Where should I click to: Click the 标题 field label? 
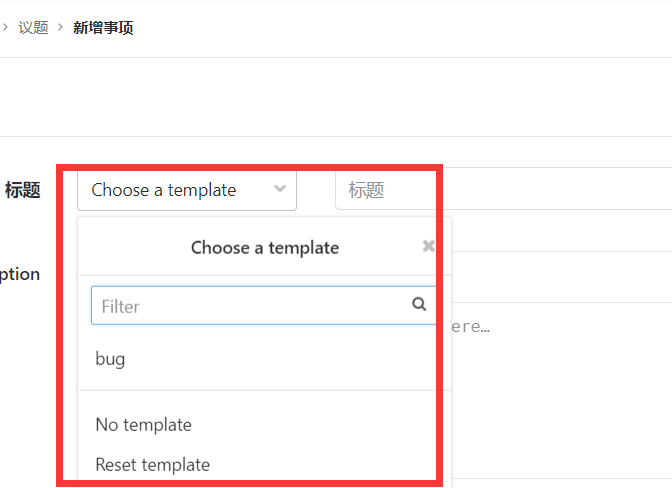tap(23, 190)
